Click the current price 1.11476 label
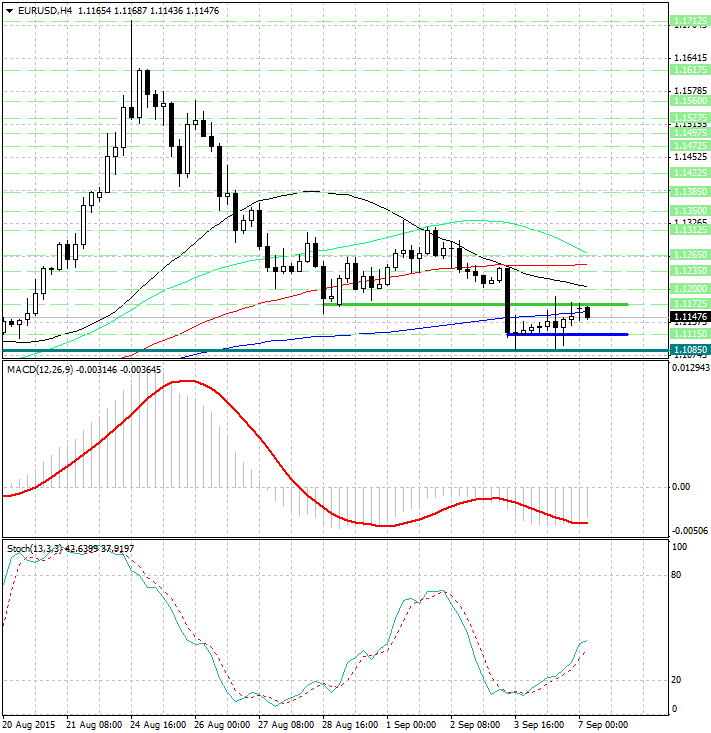This screenshot has height=733, width=711. click(690, 317)
